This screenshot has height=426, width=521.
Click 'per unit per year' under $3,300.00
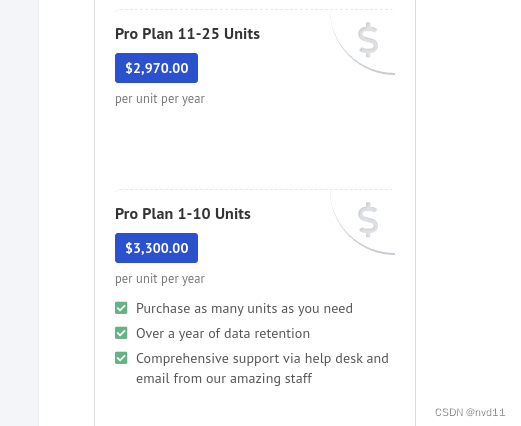160,279
